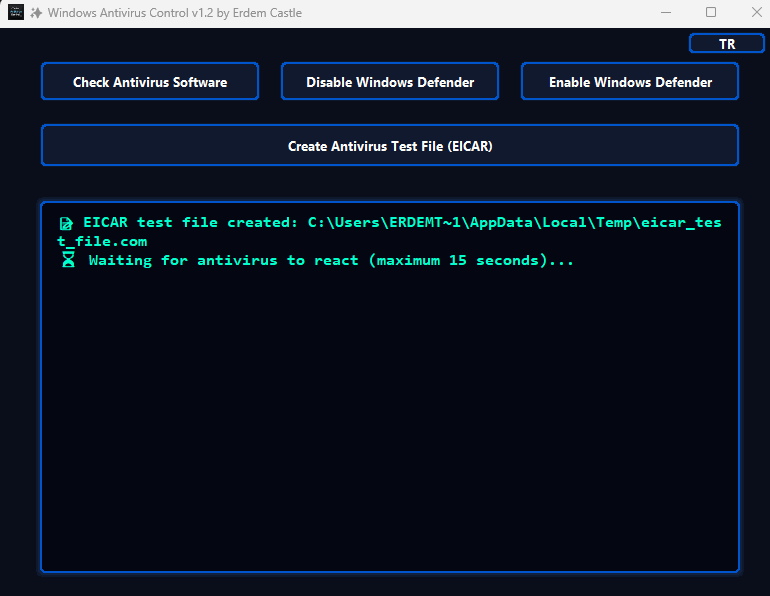This screenshot has height=596, width=770.
Task: Click Check Antivirus Software button
Action: pos(150,81)
